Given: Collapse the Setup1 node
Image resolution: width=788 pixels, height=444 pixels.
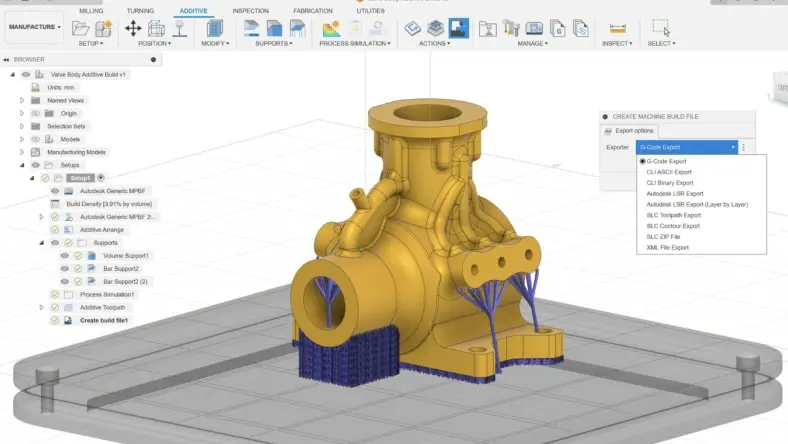Looking at the screenshot, I should pyautogui.click(x=32, y=178).
